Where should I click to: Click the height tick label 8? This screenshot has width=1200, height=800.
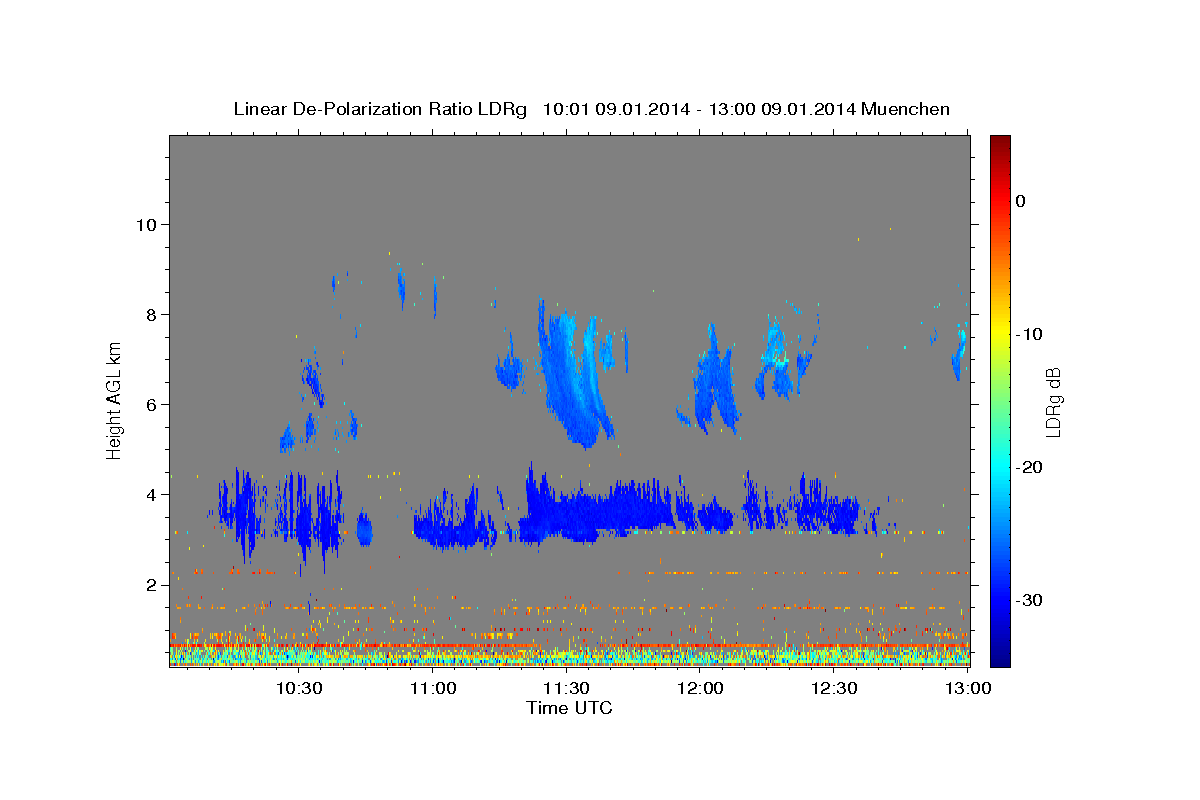point(154,314)
